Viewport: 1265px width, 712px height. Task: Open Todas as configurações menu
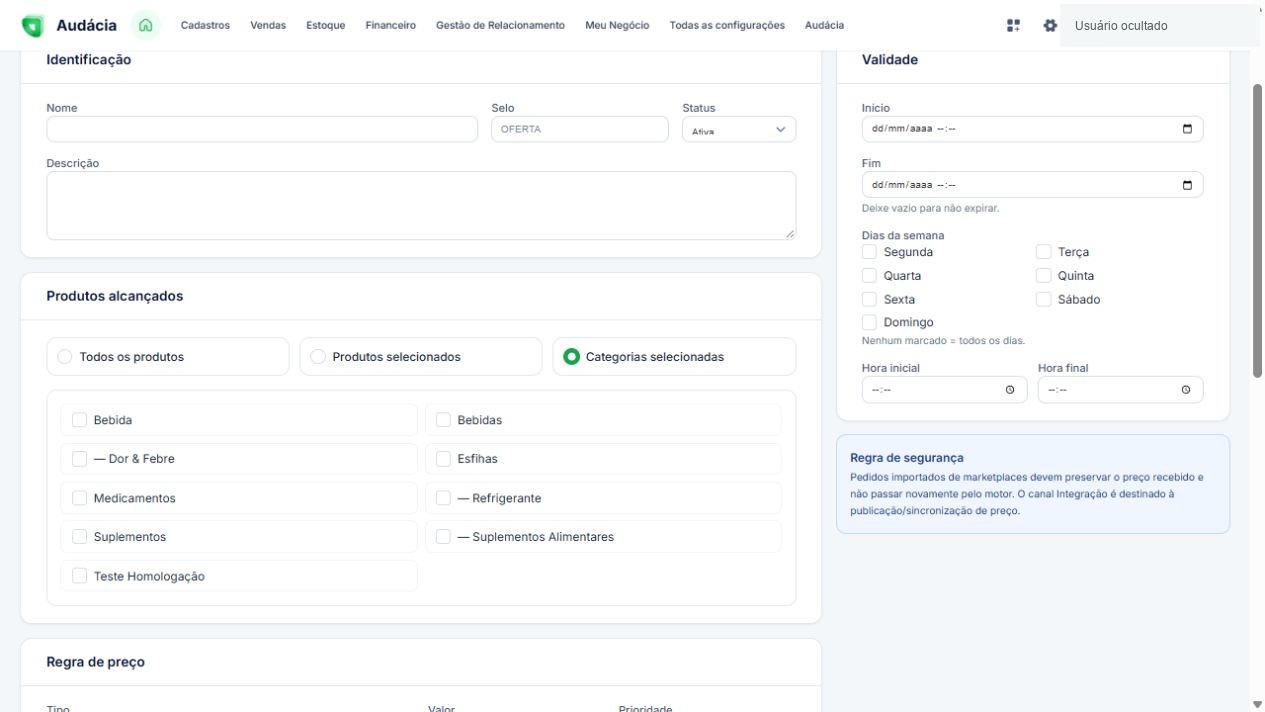(x=727, y=26)
